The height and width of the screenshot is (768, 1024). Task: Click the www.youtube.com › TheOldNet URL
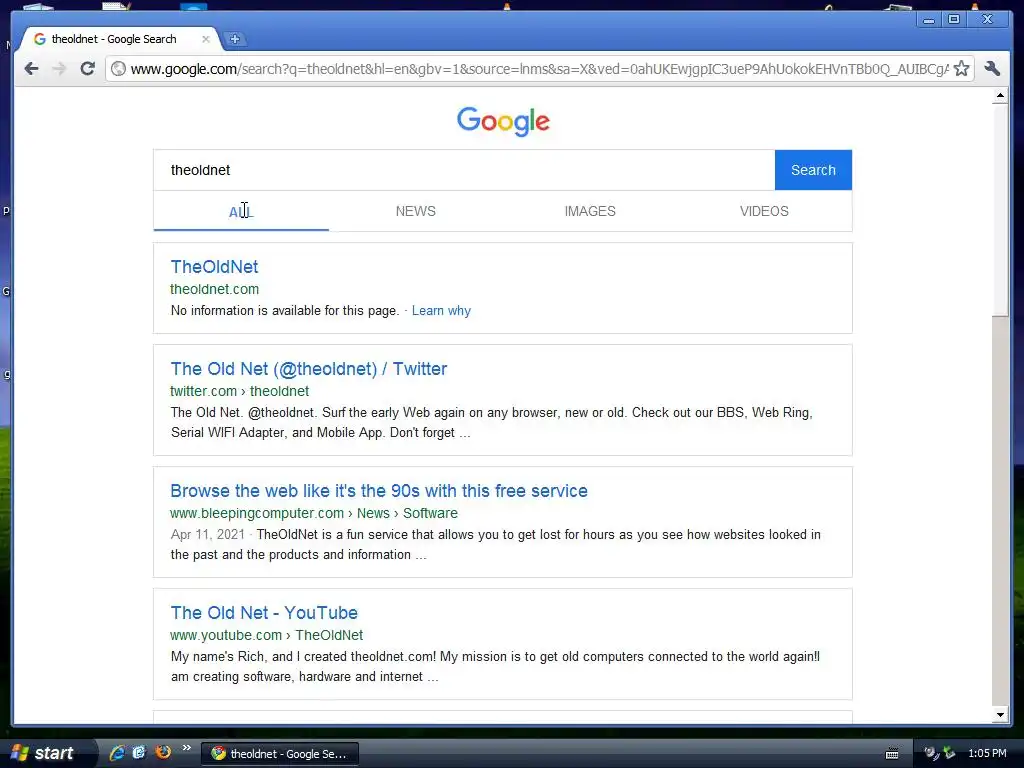266,635
